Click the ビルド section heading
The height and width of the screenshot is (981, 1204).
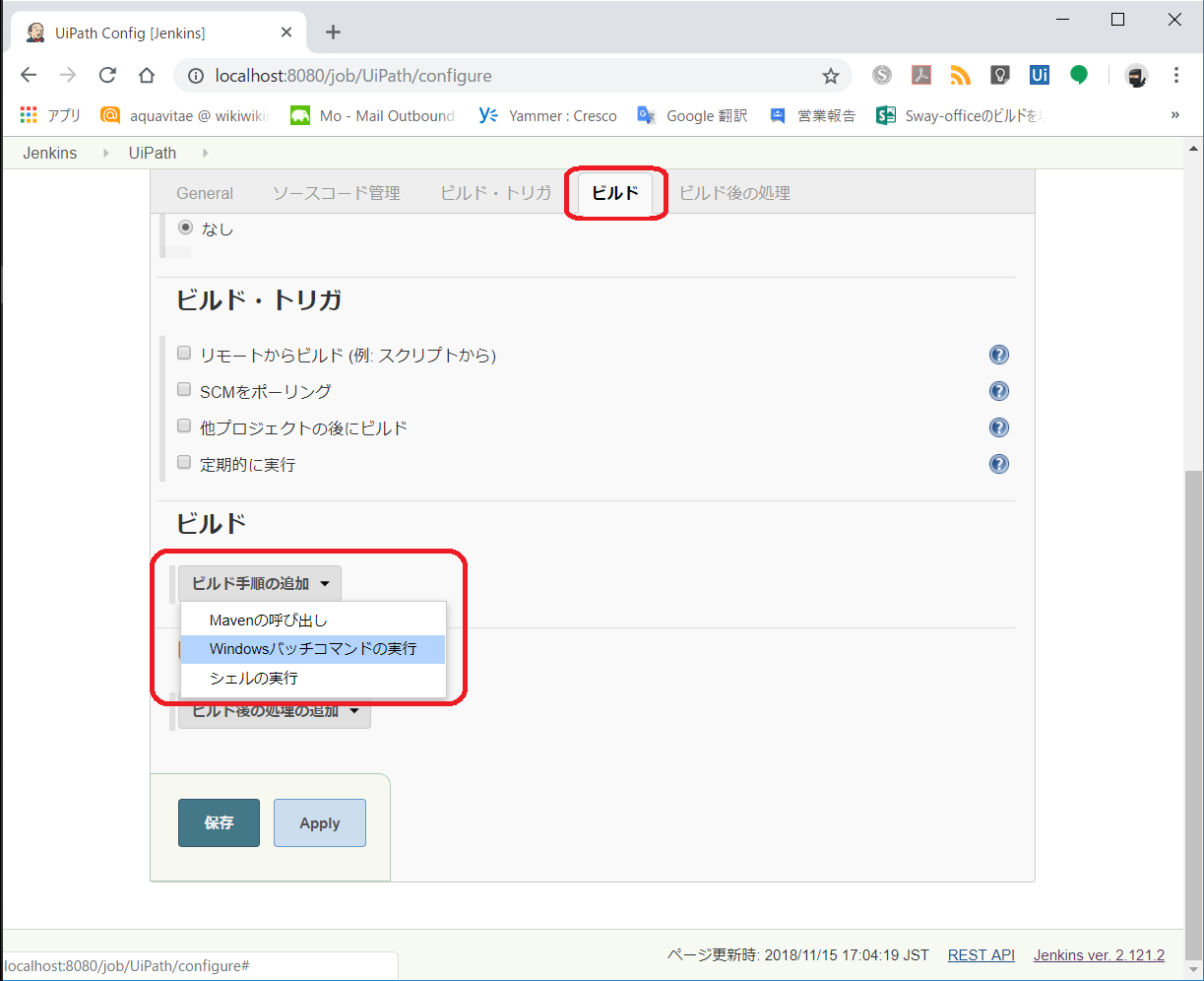click(x=211, y=523)
